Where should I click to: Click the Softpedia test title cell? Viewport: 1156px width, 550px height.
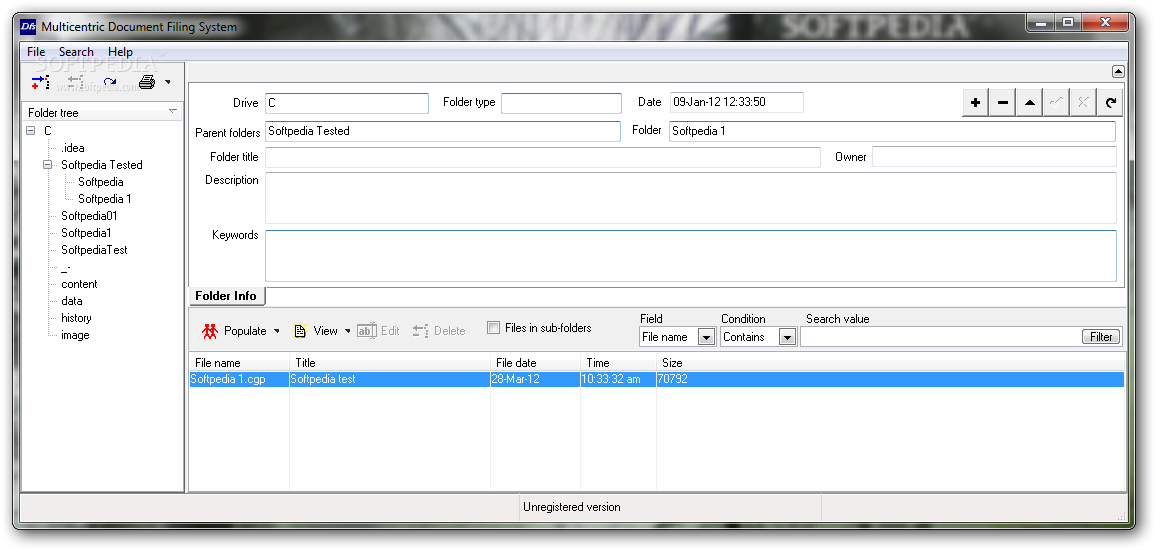point(390,380)
